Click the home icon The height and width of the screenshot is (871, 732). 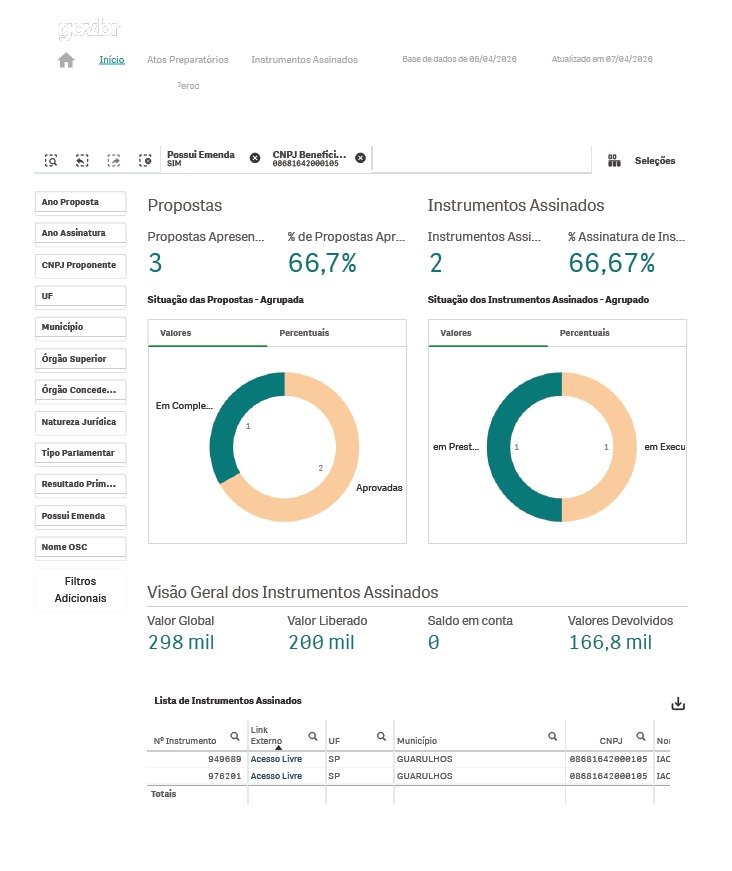[66, 60]
